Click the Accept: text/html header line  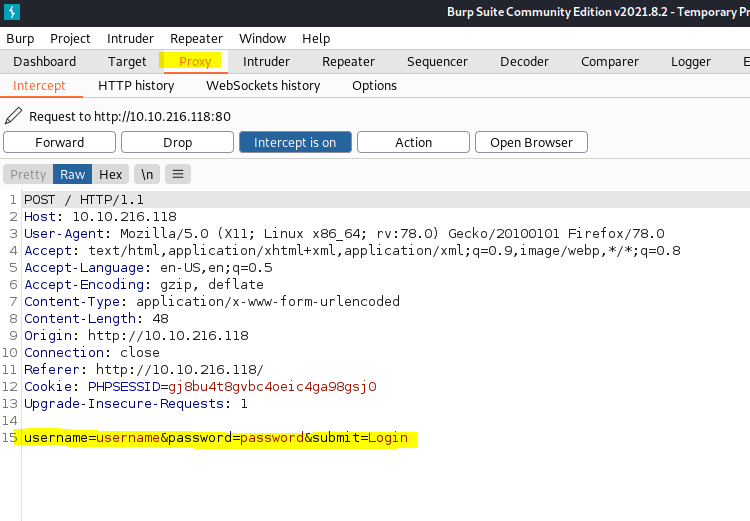tap(352, 251)
